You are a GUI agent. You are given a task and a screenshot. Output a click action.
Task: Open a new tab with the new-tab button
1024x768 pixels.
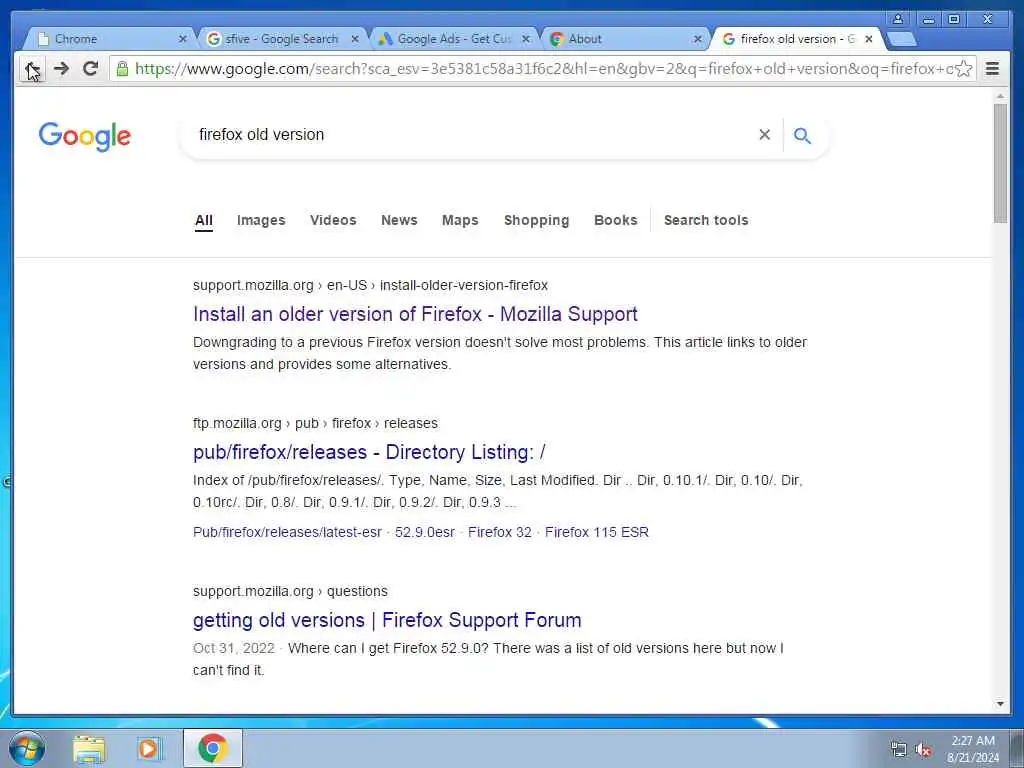click(902, 40)
